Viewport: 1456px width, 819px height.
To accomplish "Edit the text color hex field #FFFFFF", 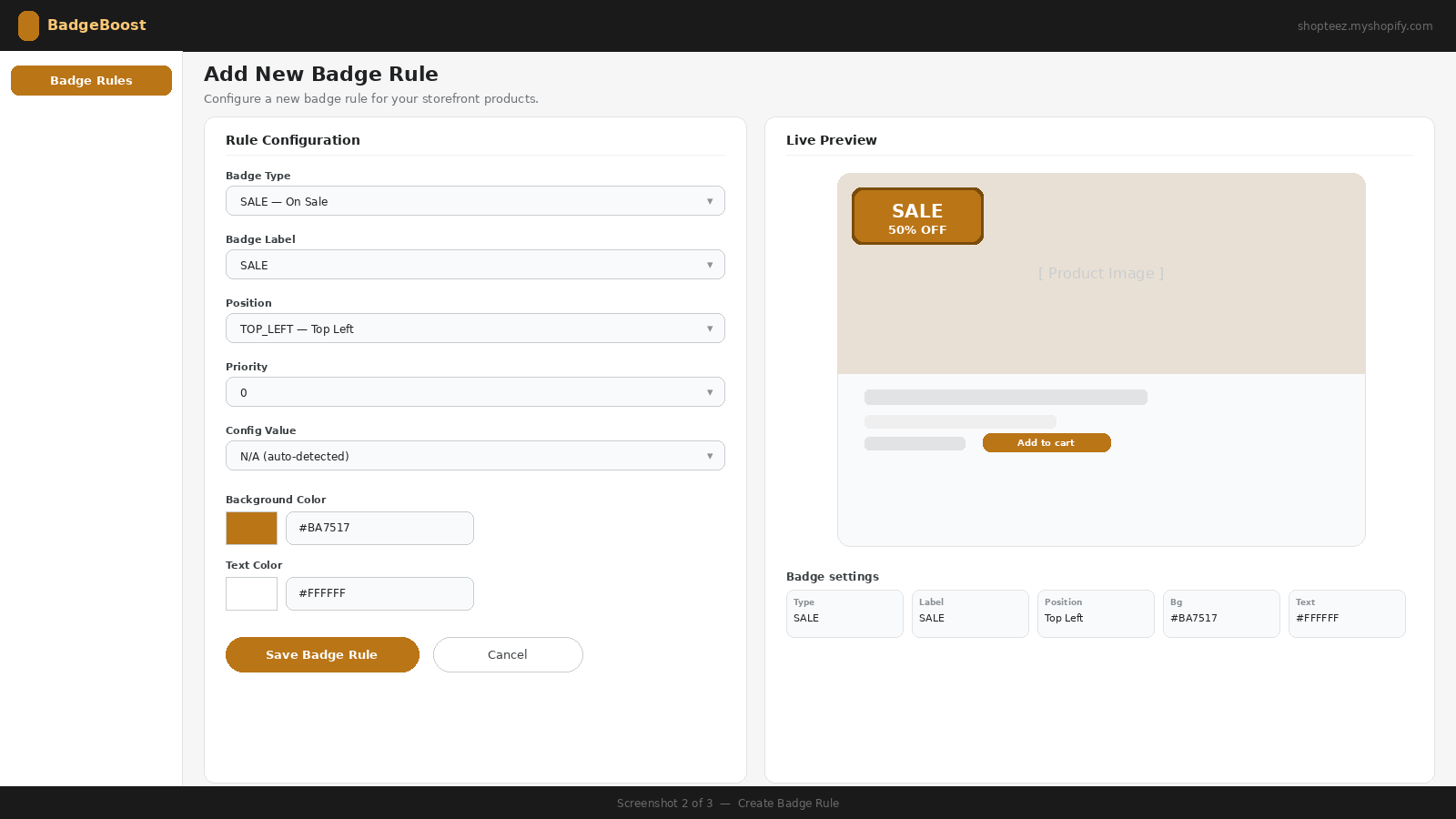I will (379, 593).
